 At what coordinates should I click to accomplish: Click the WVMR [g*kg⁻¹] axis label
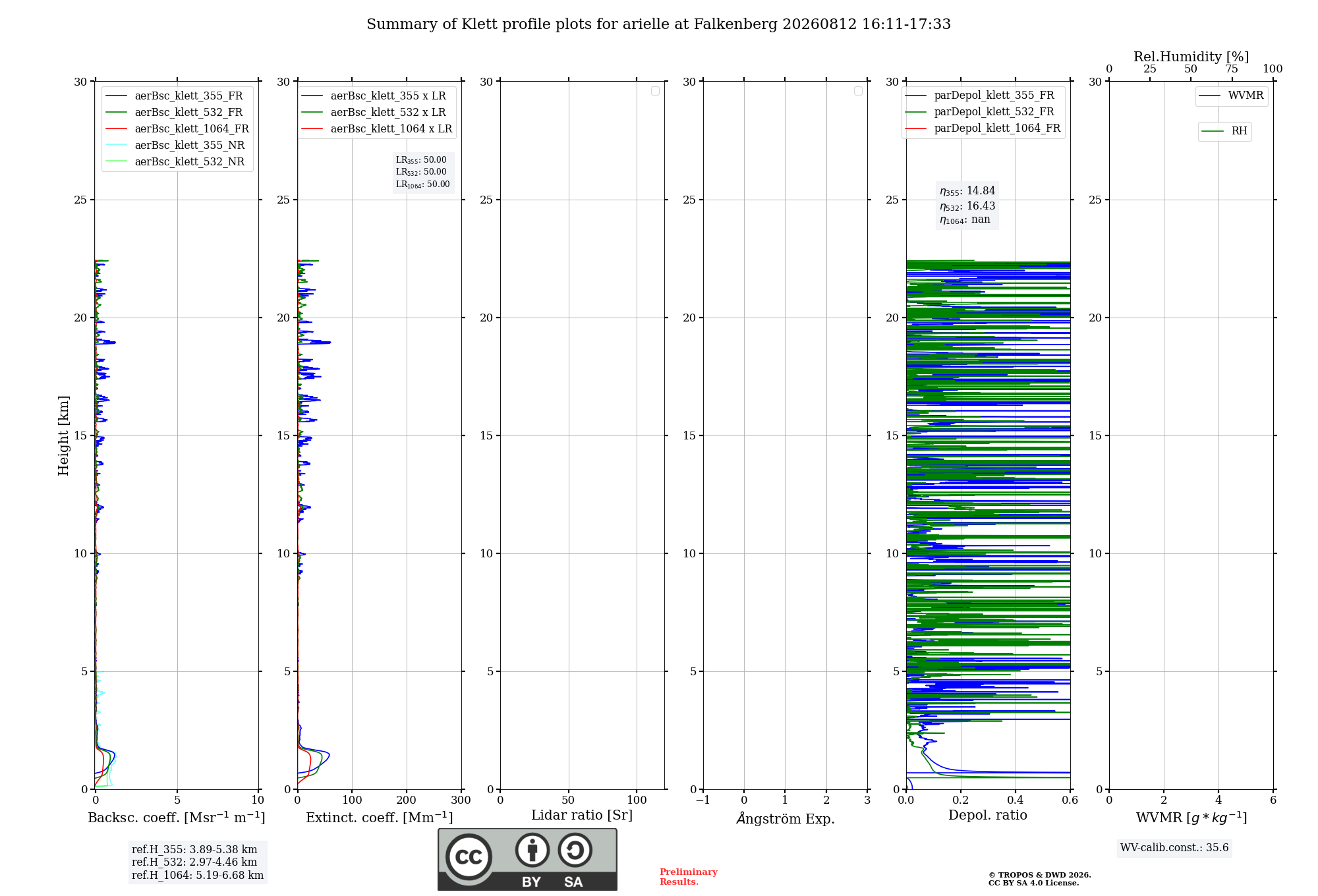[x=1191, y=818]
